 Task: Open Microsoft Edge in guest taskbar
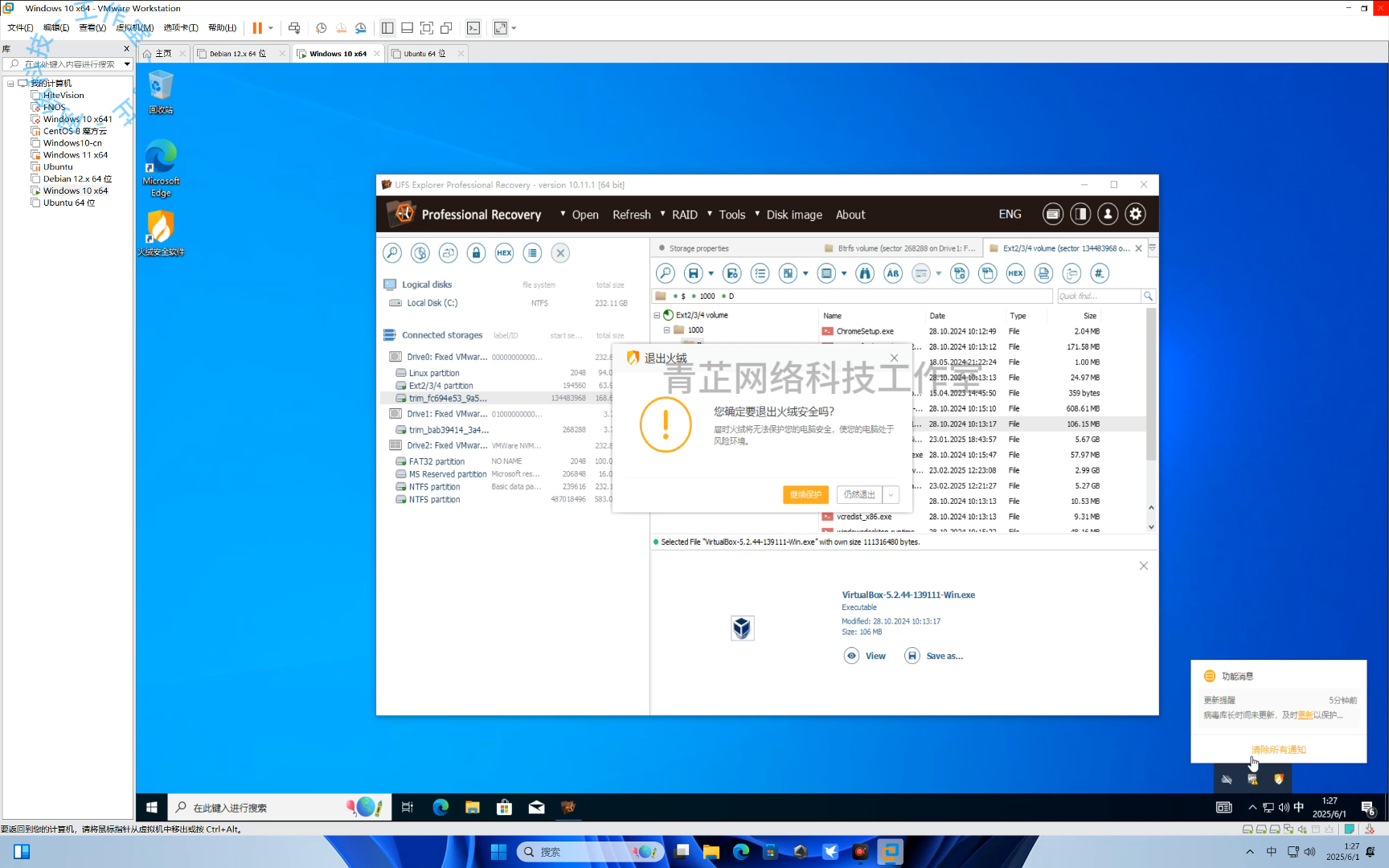(440, 807)
